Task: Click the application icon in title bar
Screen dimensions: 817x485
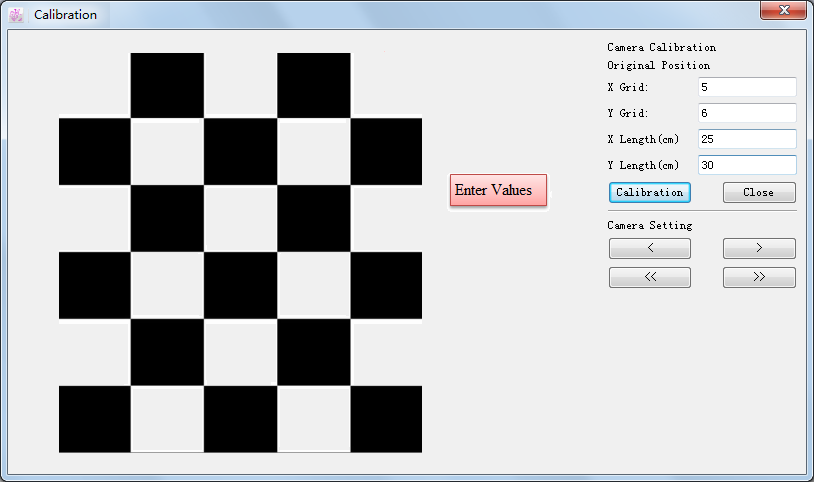Action: click(16, 15)
